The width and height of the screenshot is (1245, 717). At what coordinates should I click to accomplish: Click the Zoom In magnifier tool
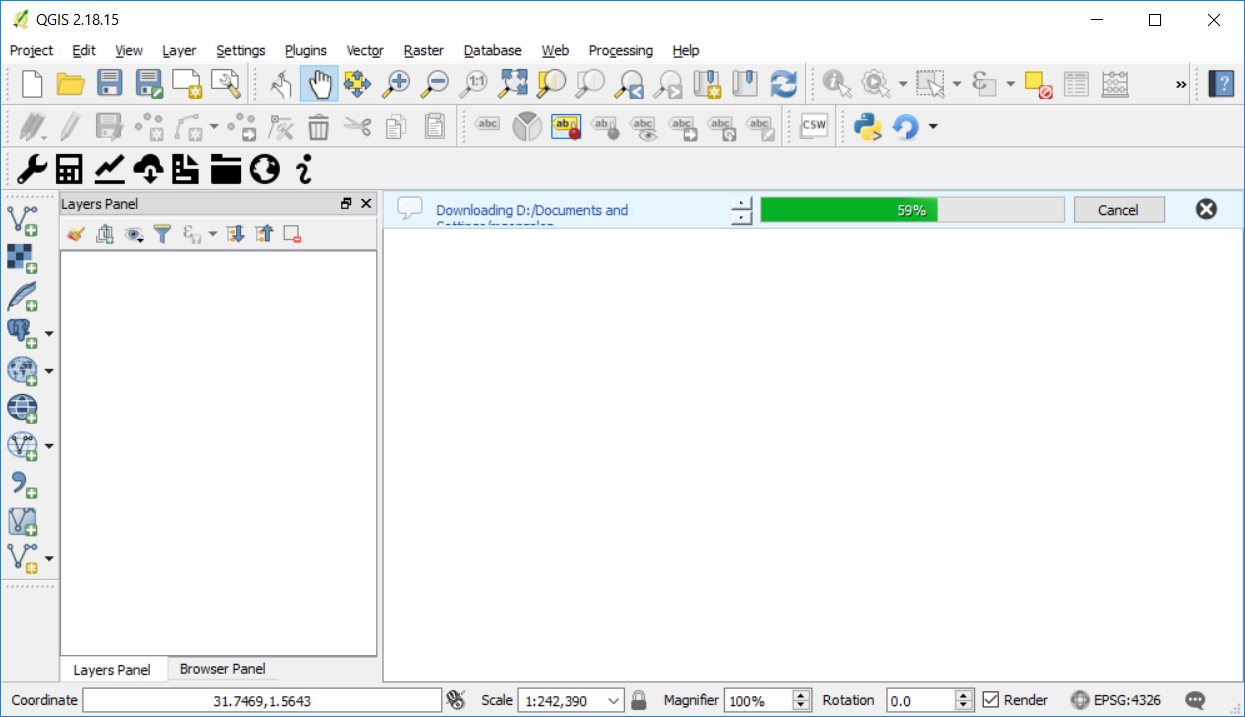397,84
